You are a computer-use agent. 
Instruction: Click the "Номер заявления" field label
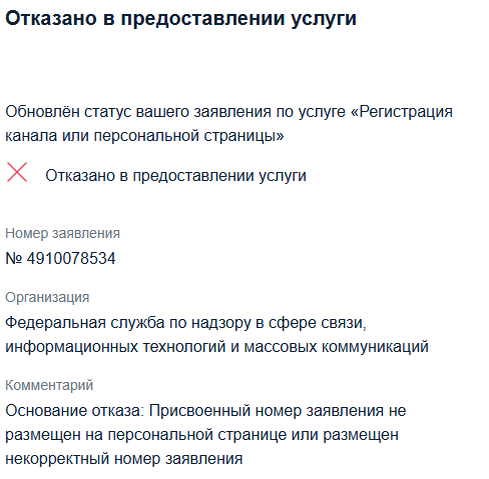pos(62,233)
